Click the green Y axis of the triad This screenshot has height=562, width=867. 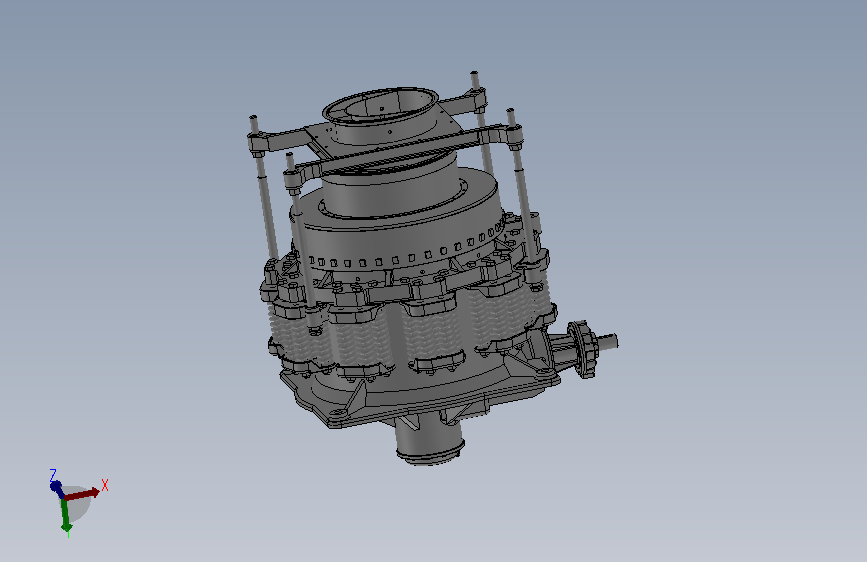(65, 515)
